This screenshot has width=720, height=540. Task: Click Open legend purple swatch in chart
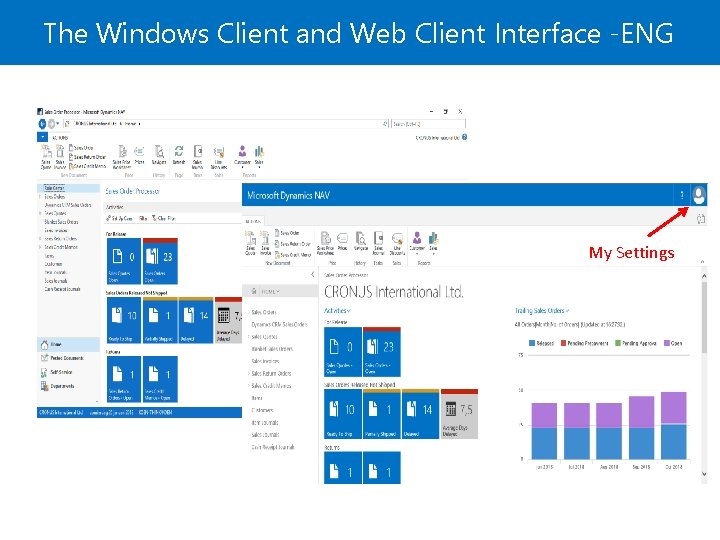pos(667,343)
